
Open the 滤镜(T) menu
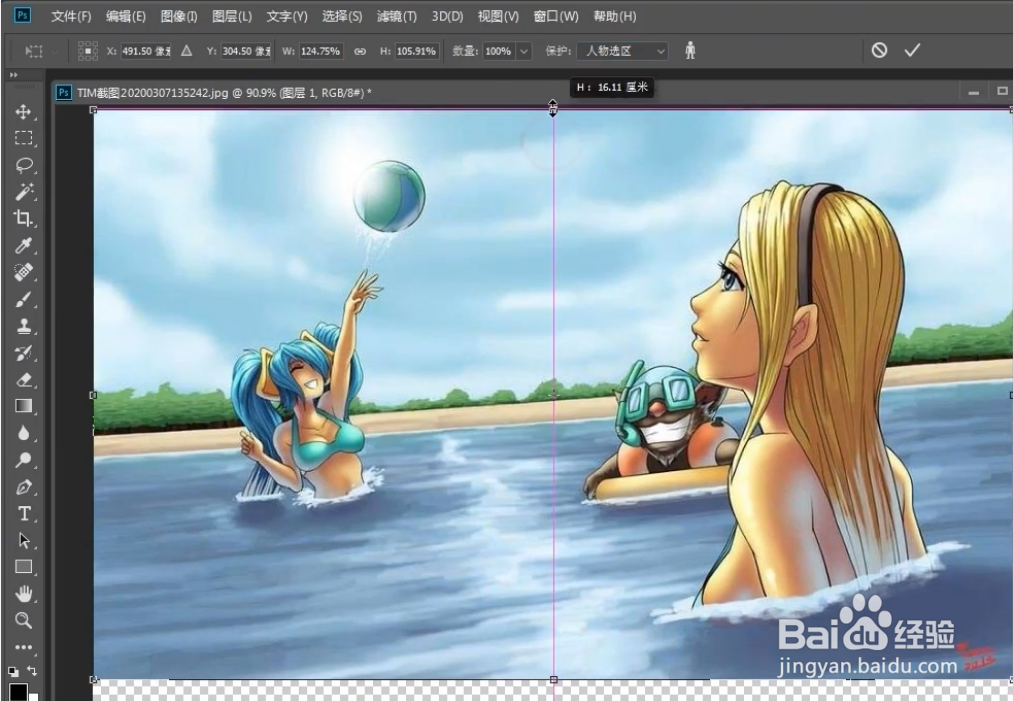[x=397, y=16]
